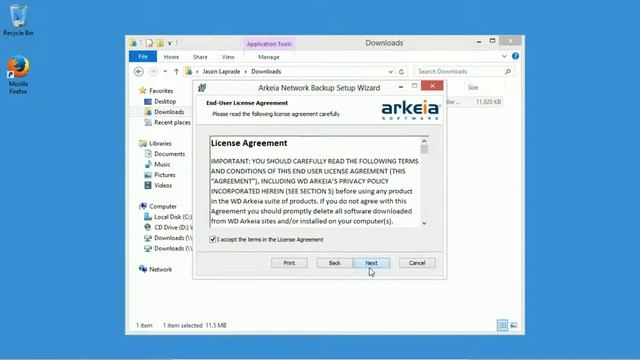Close the Arkeia setup wizard window
640x360 pixels.
click(x=432, y=86)
